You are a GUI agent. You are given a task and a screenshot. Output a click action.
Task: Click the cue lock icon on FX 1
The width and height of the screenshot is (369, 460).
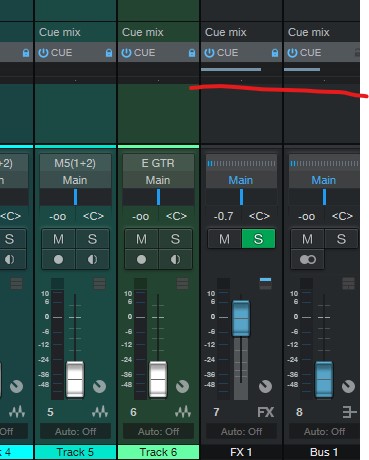pos(275,53)
